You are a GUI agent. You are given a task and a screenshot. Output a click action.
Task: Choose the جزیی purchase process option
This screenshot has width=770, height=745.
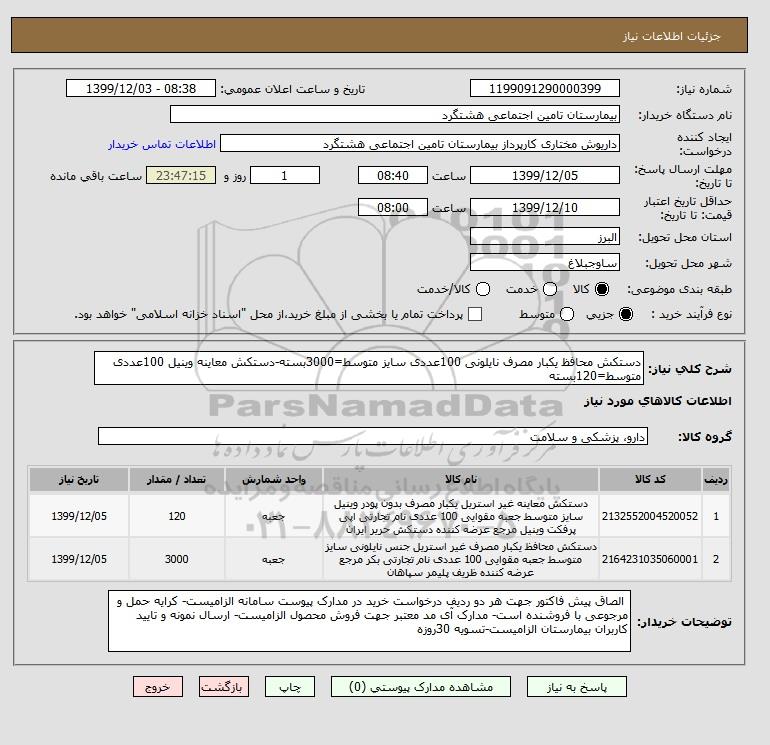626,314
